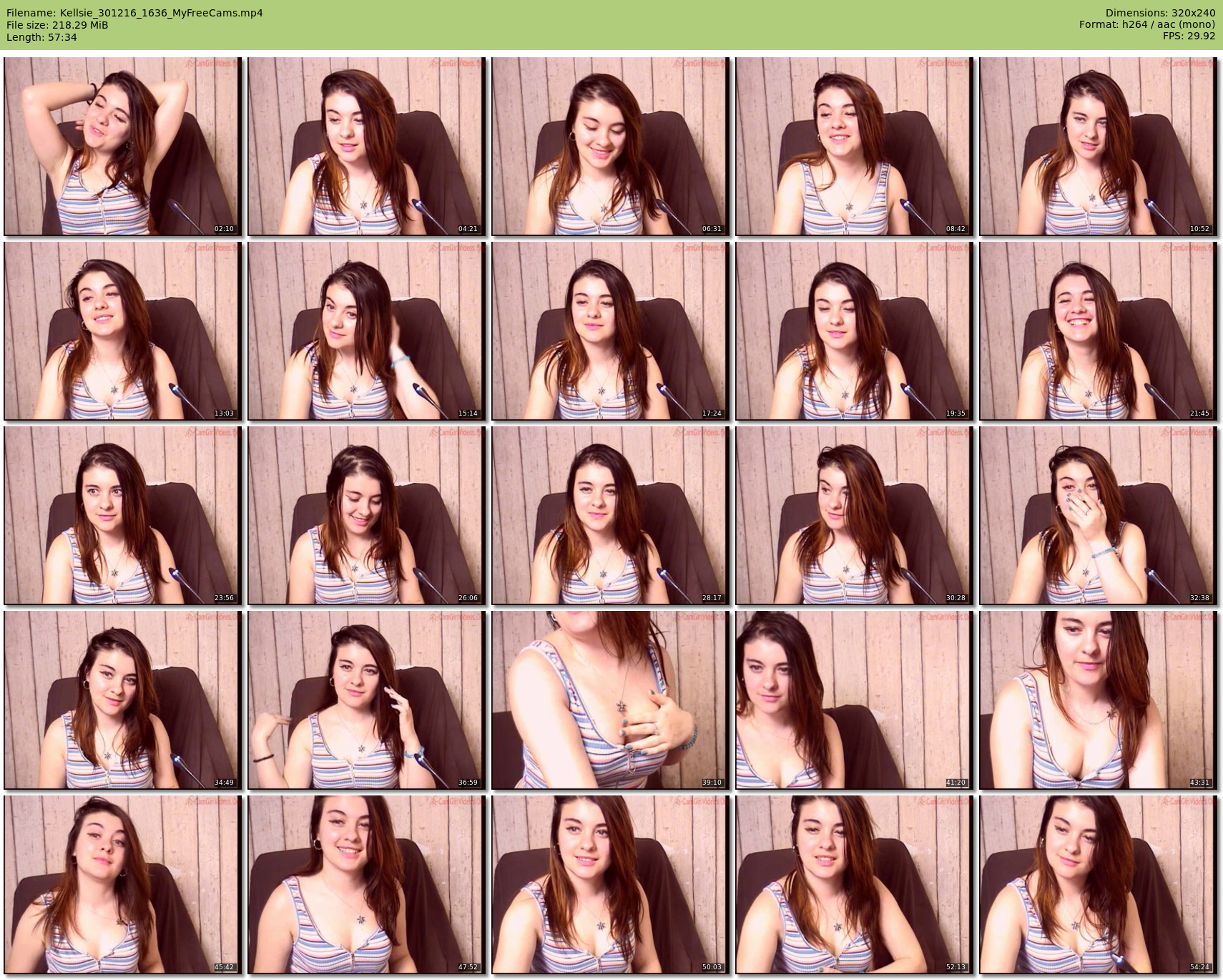
Task: Select the "Dimensions: 320x240" text
Action: coord(1160,13)
